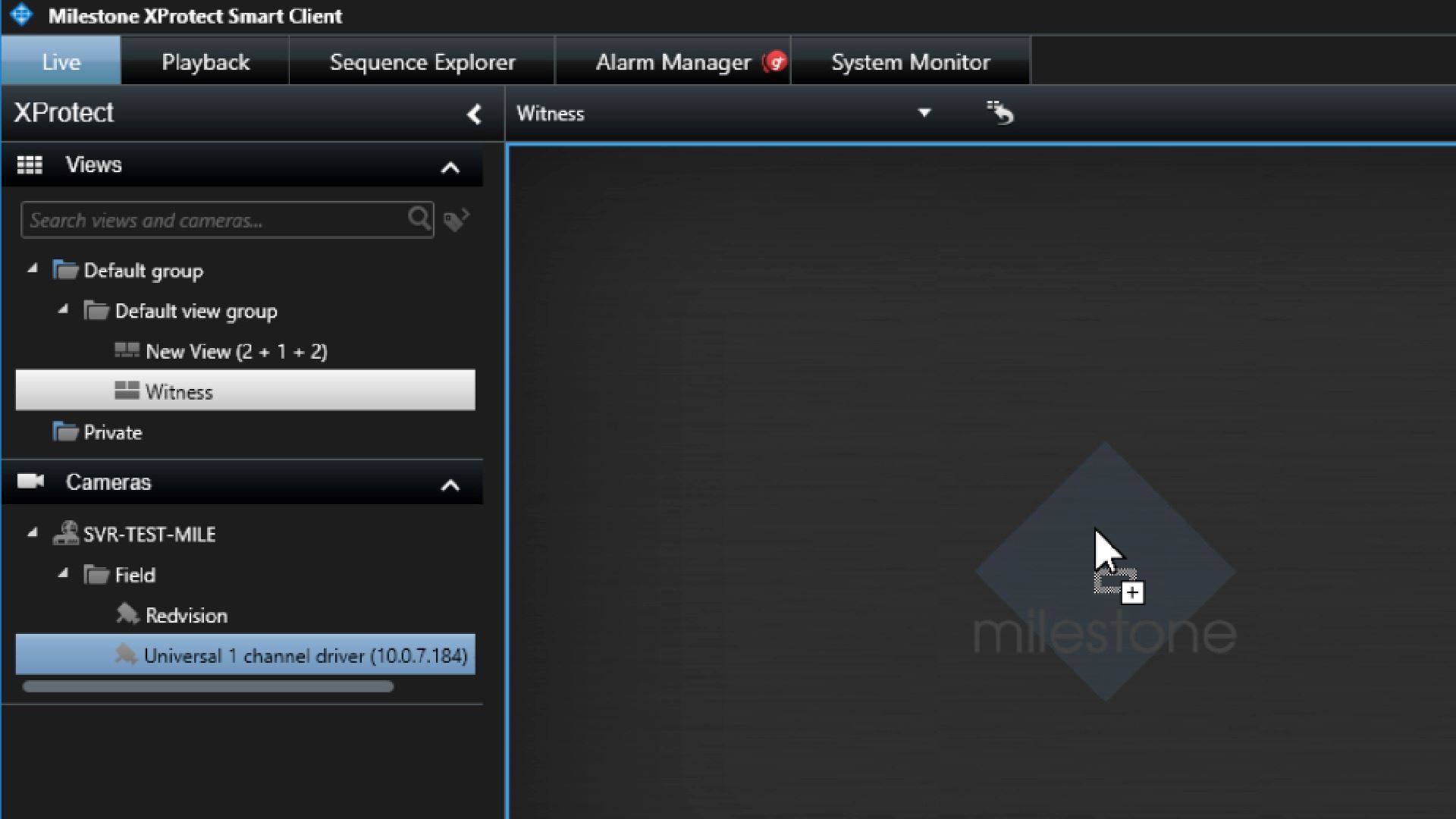The height and width of the screenshot is (819, 1456).
Task: Click the SVR-TEST-MILE server icon
Action: (66, 533)
